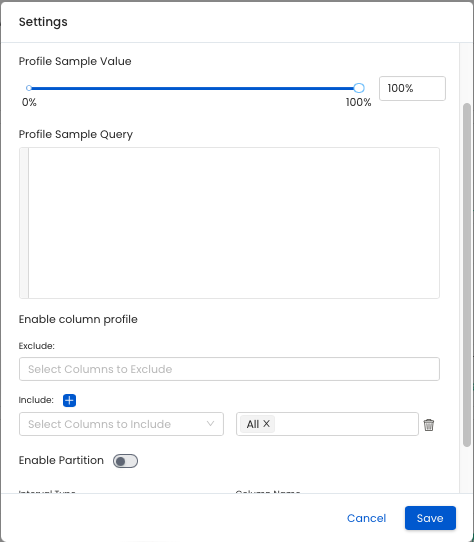Remove the All tag with its X
This screenshot has height=542, width=474.
(266, 423)
